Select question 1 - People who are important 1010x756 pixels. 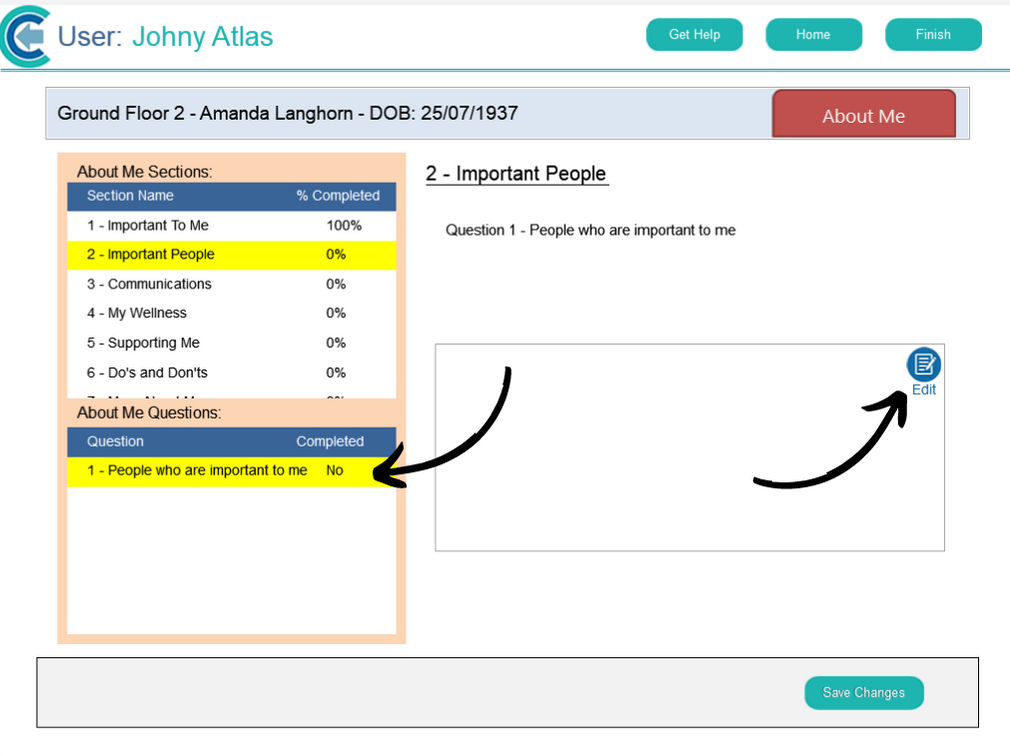pos(197,471)
